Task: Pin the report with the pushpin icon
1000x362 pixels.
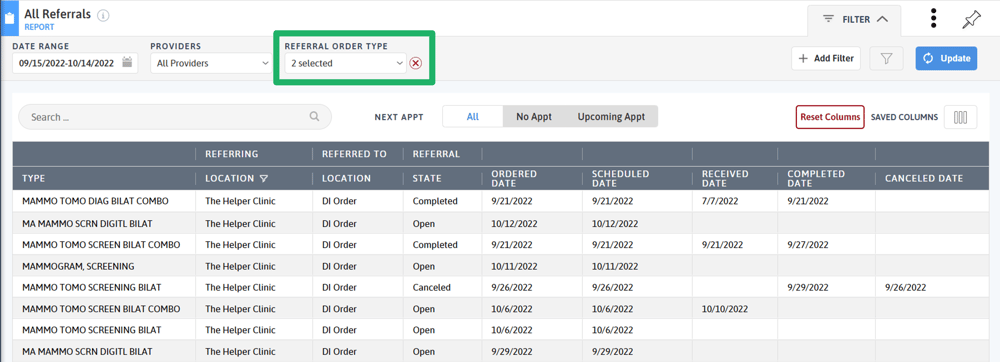Action: [x=971, y=20]
